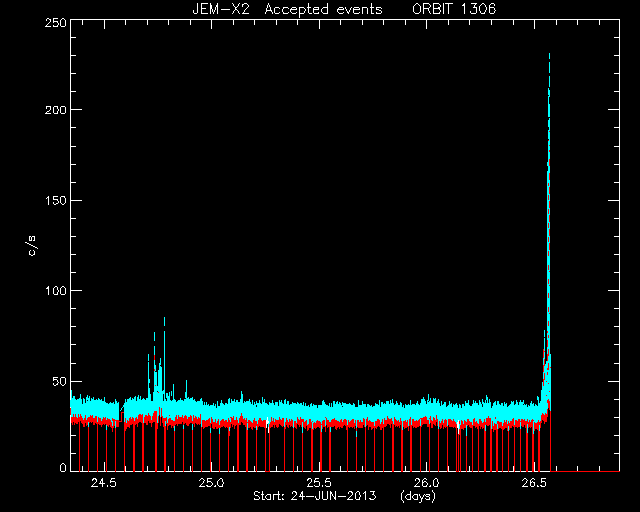Click the 25.5 x-axis tick label

tap(318, 483)
